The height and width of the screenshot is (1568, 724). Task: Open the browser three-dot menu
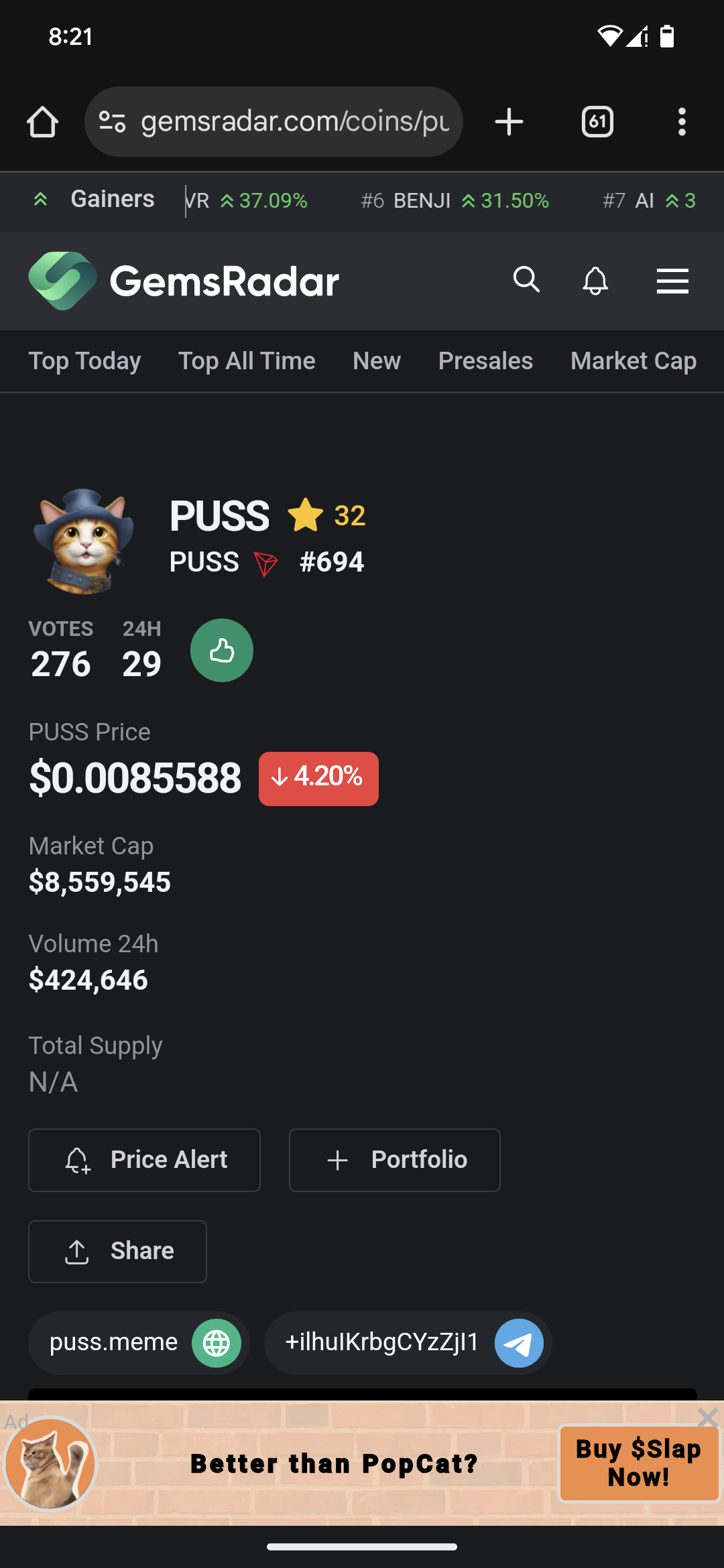pyautogui.click(x=682, y=122)
